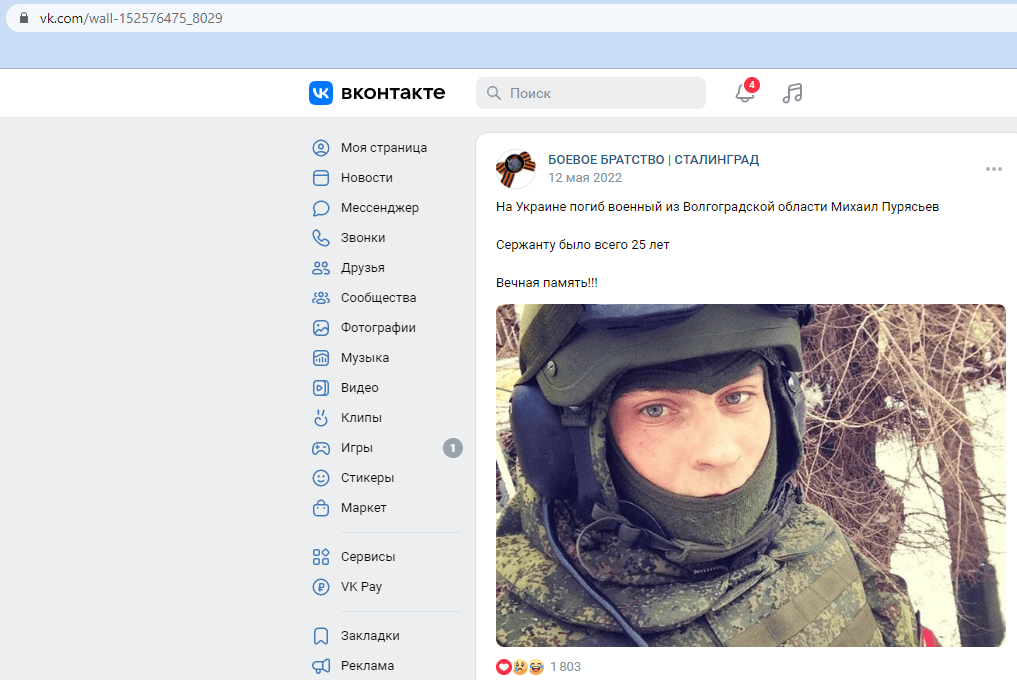Open the music player note icon
This screenshot has height=680, width=1017.
point(792,93)
